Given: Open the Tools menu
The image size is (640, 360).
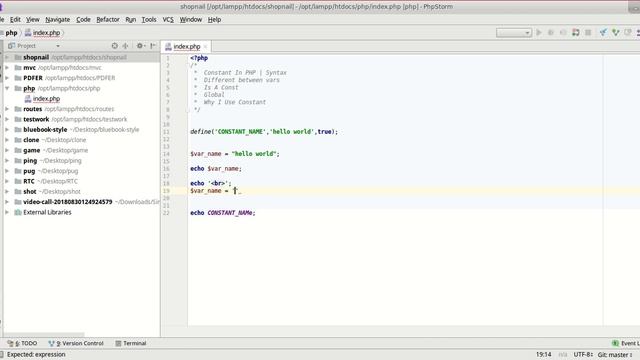Looking at the screenshot, I should [x=149, y=20].
